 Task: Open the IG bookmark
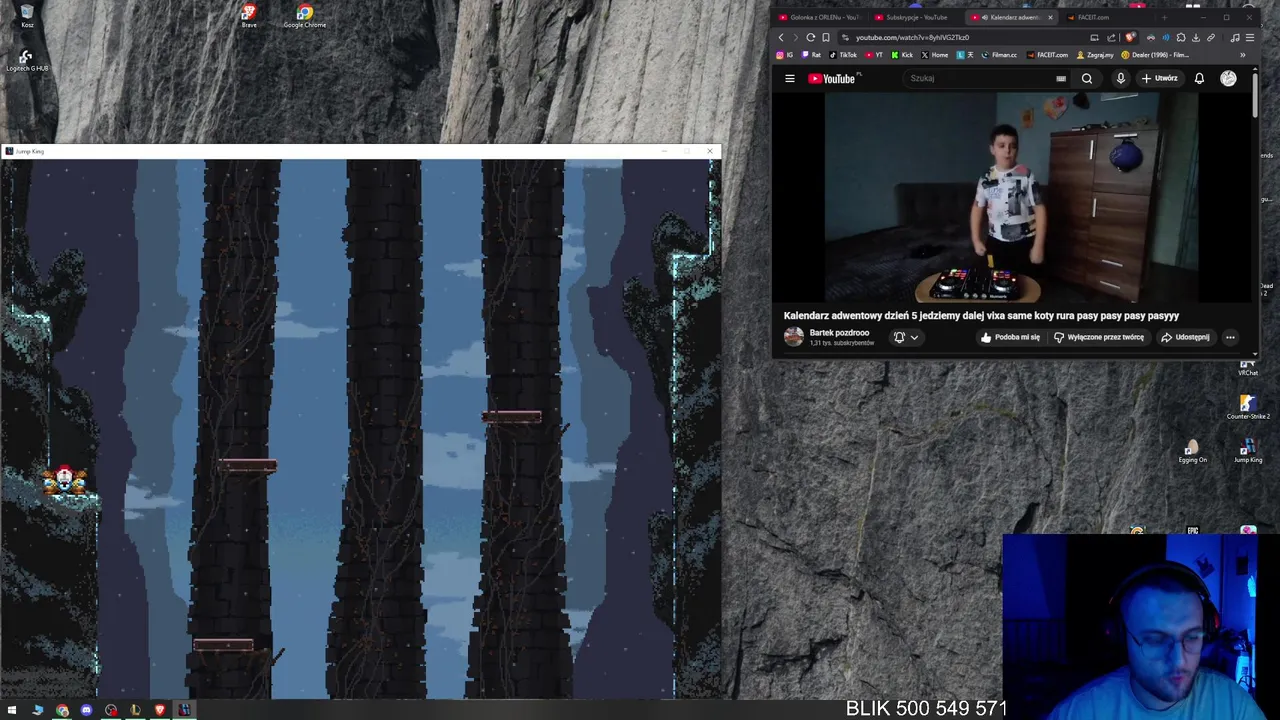(785, 55)
